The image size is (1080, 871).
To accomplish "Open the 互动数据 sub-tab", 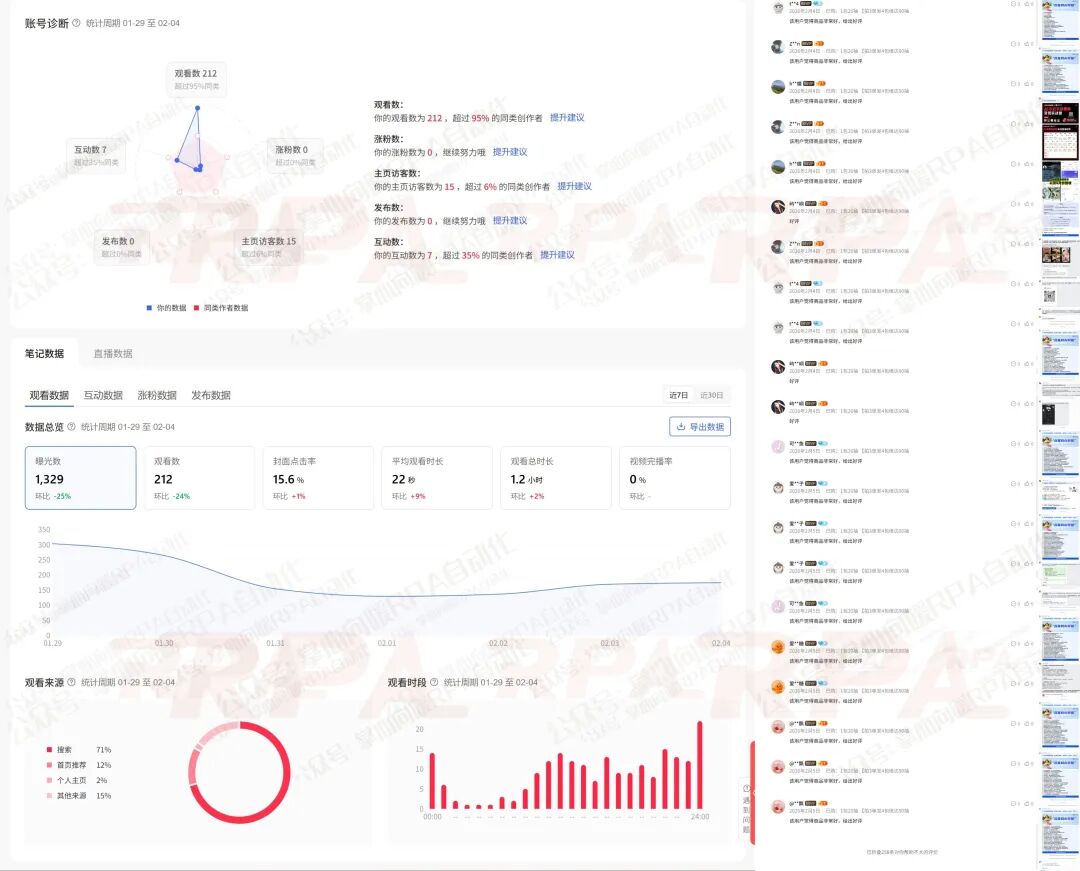I will (x=103, y=395).
